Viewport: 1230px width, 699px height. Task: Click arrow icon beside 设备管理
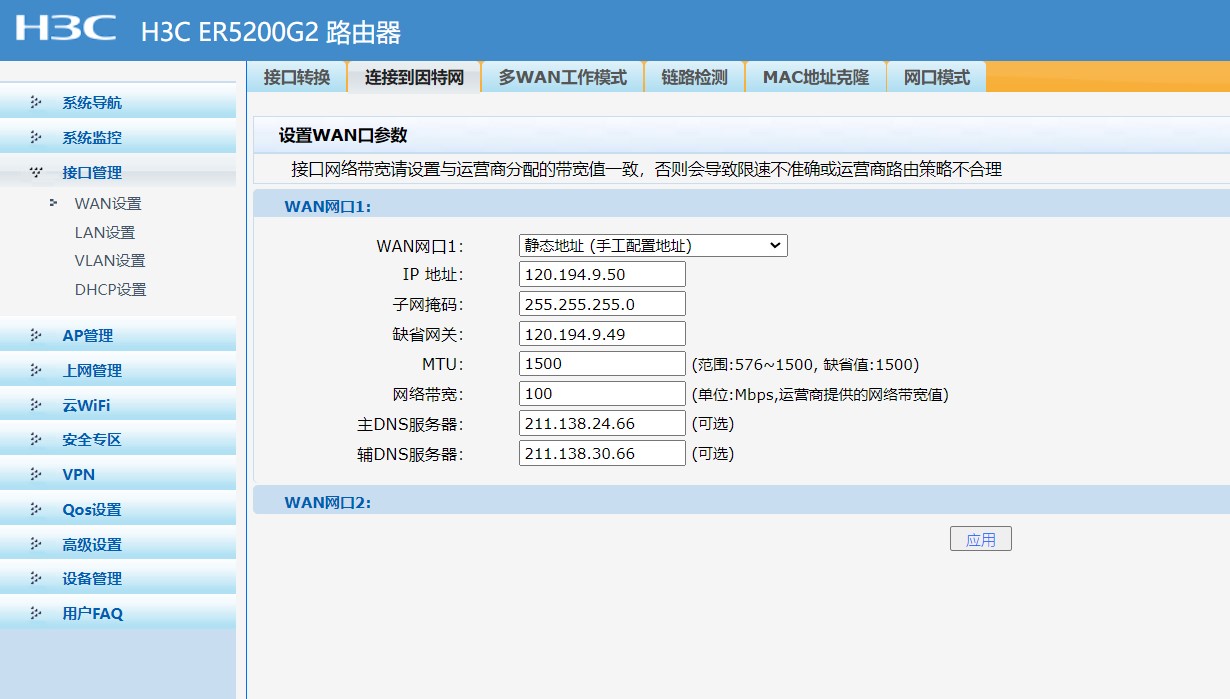[x=36, y=578]
